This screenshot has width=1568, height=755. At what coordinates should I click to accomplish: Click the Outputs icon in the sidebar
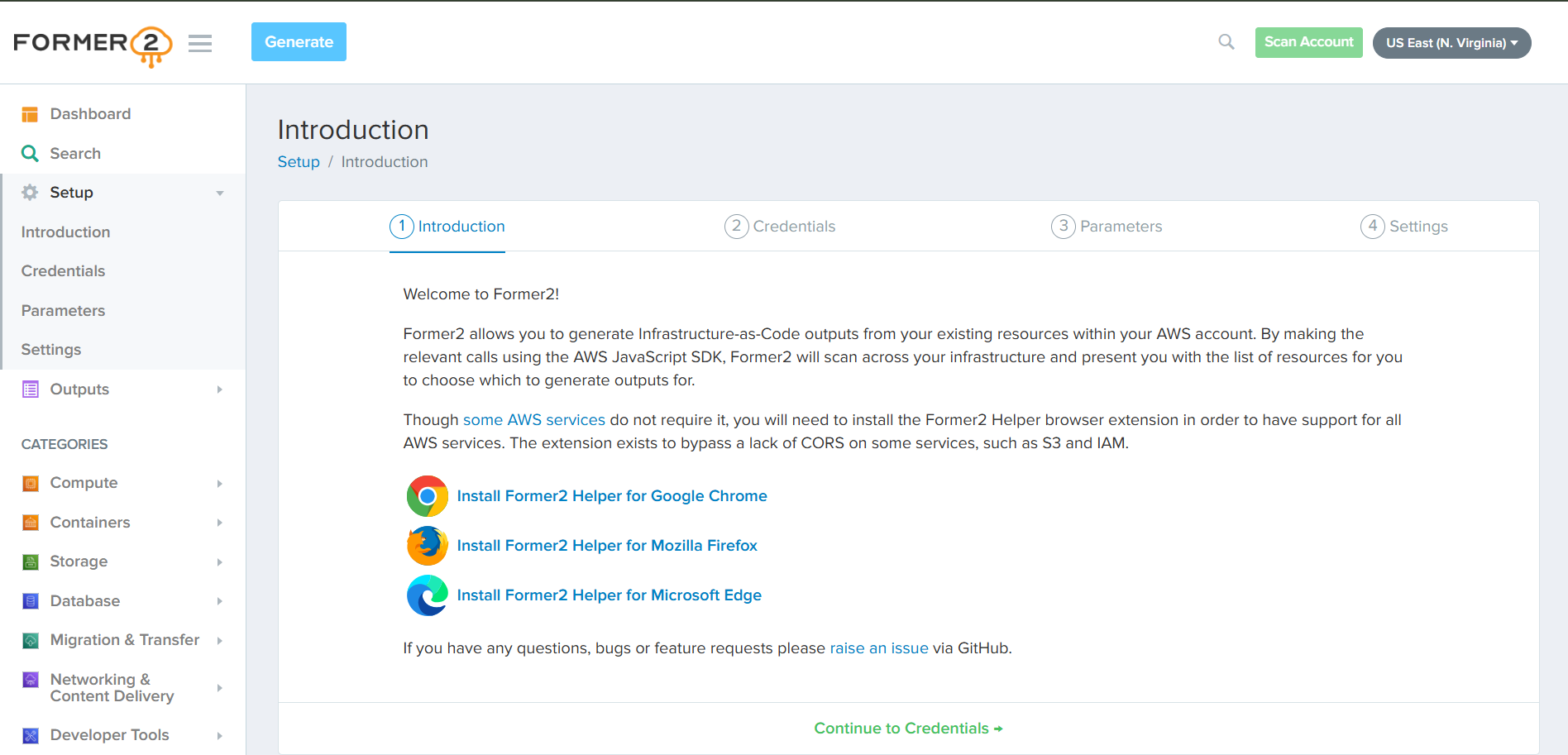pyautogui.click(x=30, y=389)
